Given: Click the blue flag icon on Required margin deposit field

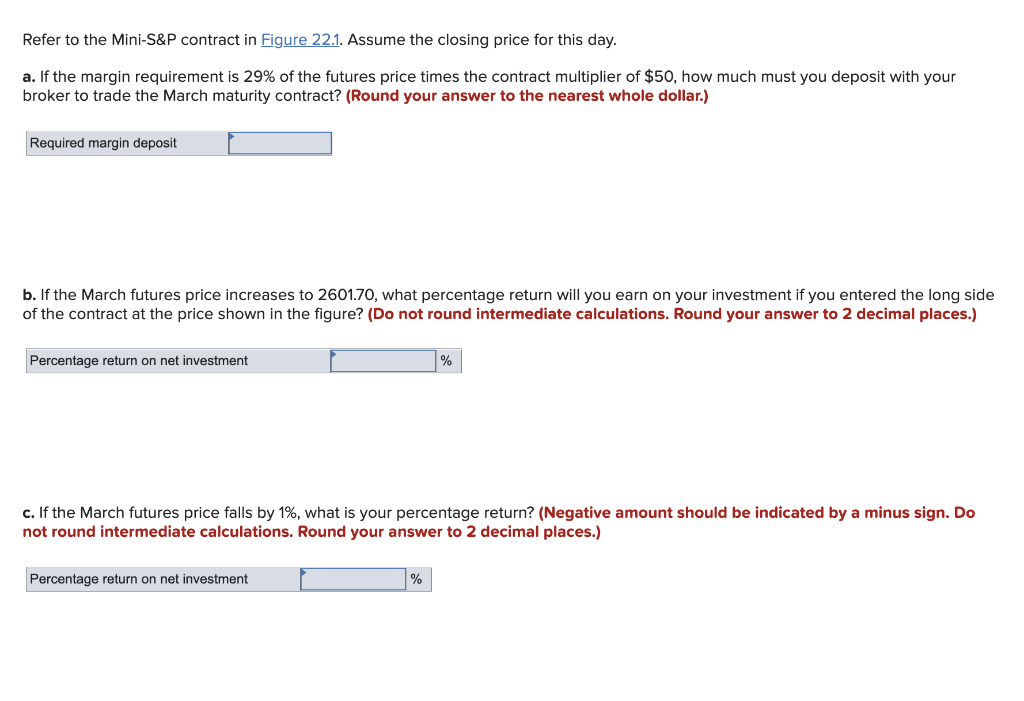Looking at the screenshot, I should 232,136.
